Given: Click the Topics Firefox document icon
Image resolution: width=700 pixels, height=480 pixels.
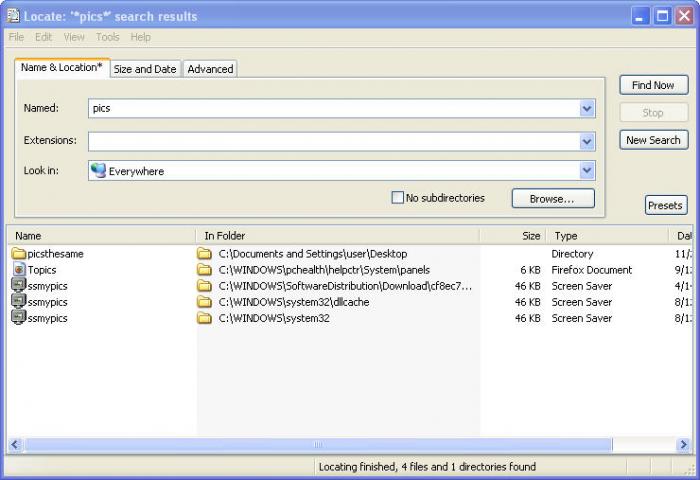Looking at the screenshot, I should coord(19,270).
